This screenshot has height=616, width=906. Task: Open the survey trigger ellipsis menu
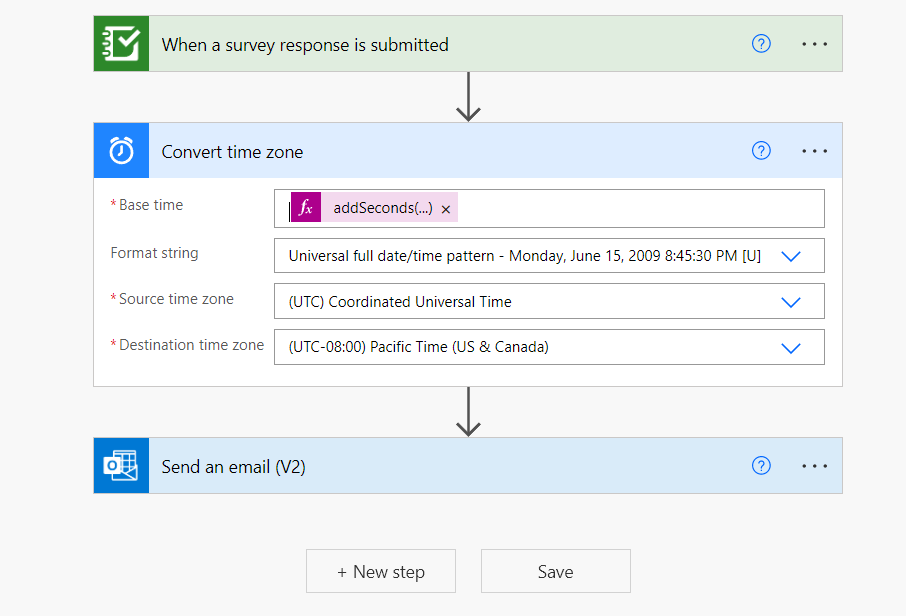pos(815,44)
